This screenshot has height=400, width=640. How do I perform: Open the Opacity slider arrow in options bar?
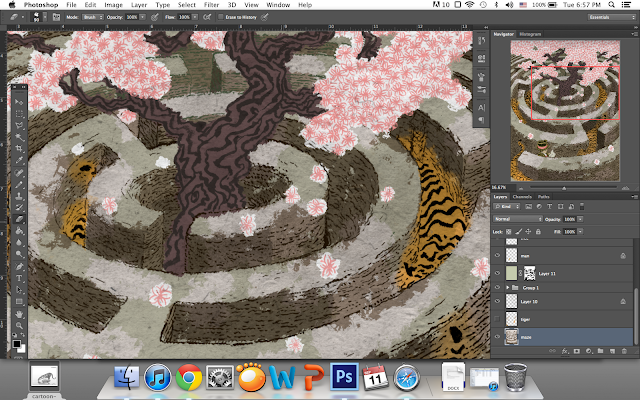click(142, 17)
